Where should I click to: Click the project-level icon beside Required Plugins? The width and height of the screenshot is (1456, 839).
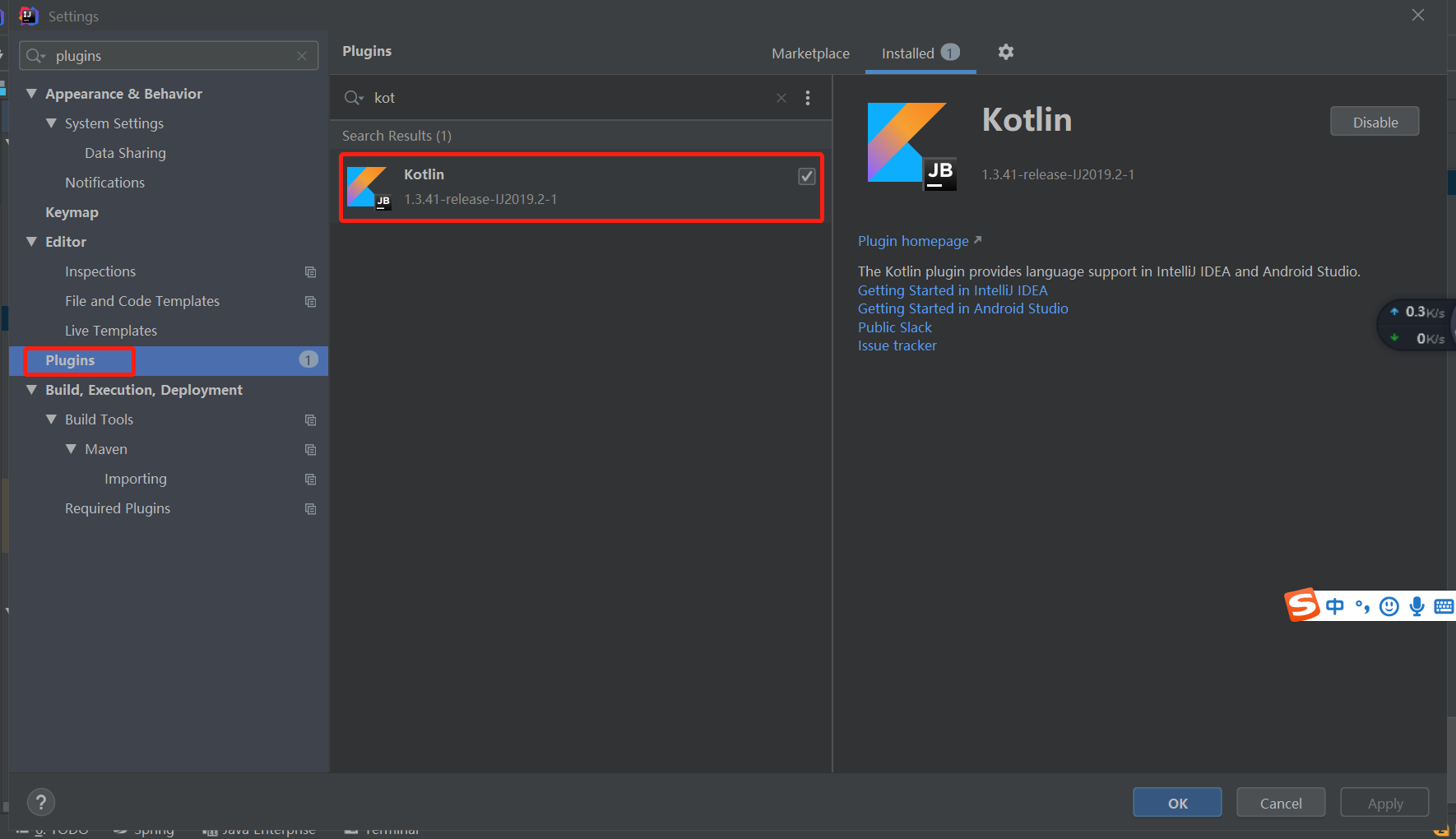pos(310,508)
